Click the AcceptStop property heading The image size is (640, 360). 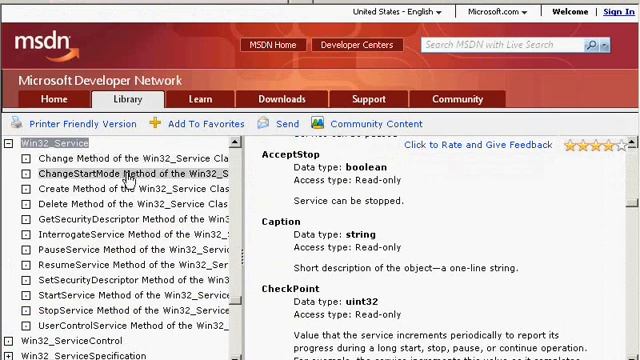tap(291, 155)
